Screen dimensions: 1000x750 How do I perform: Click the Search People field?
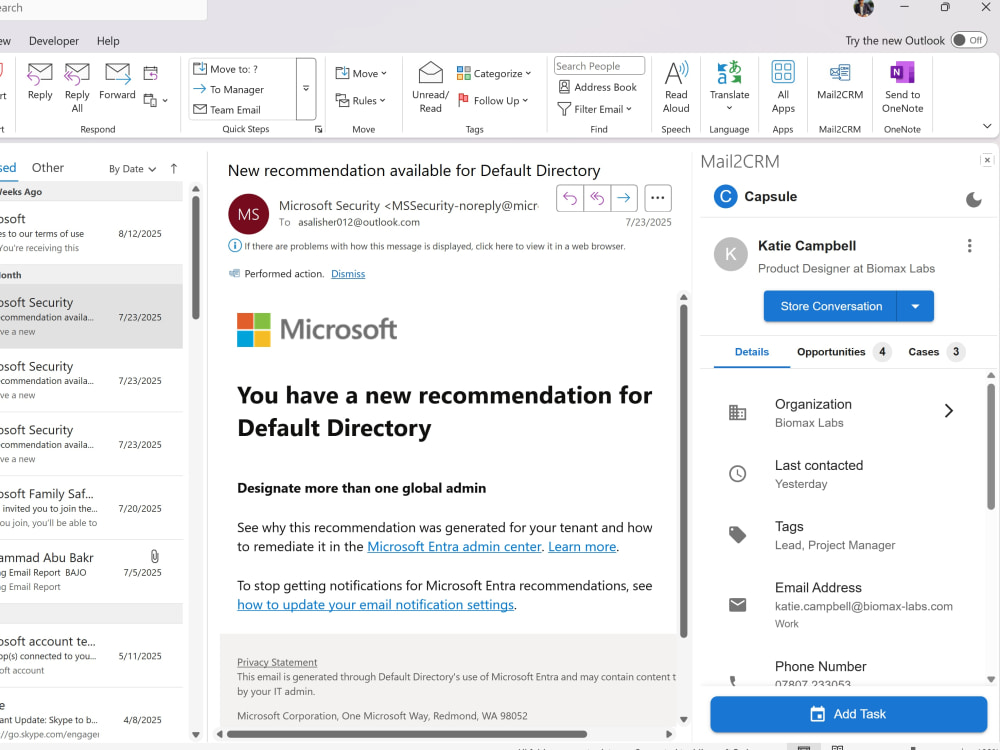click(x=599, y=66)
